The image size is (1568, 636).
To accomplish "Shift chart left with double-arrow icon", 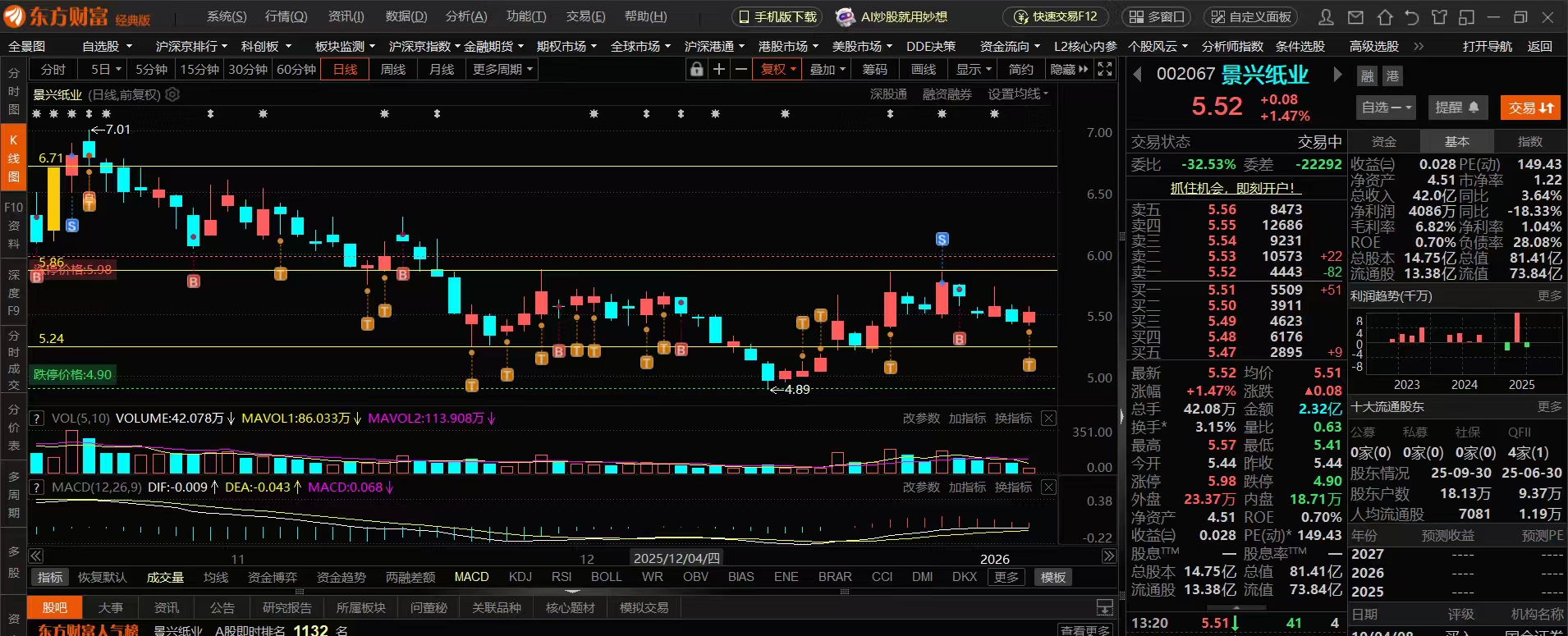I will [36, 556].
